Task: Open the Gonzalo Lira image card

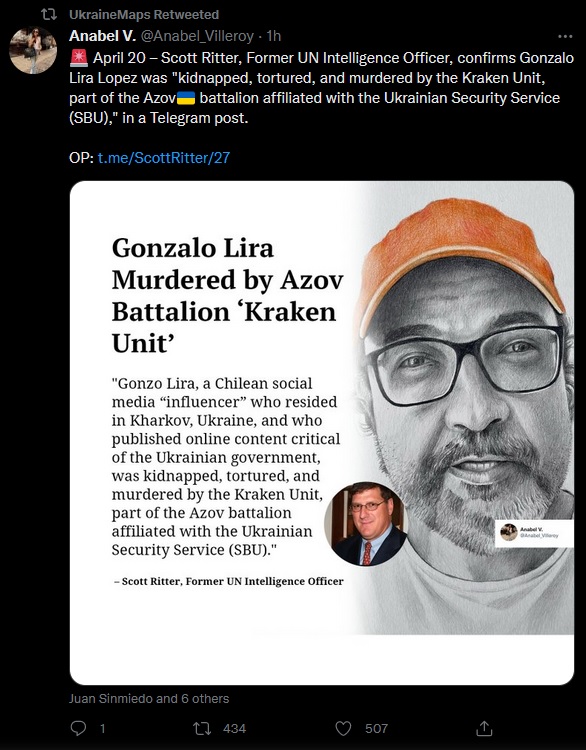Action: tap(322, 432)
